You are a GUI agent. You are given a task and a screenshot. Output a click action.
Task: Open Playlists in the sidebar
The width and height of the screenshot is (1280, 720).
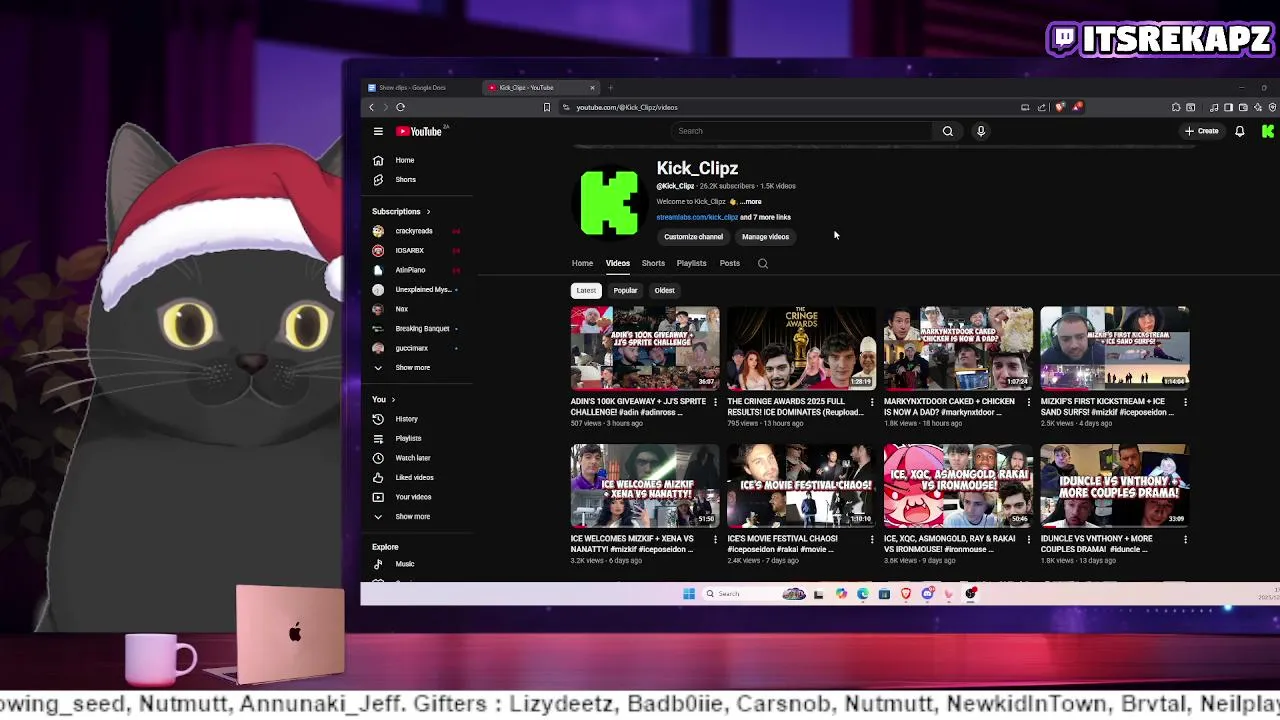tap(408, 438)
